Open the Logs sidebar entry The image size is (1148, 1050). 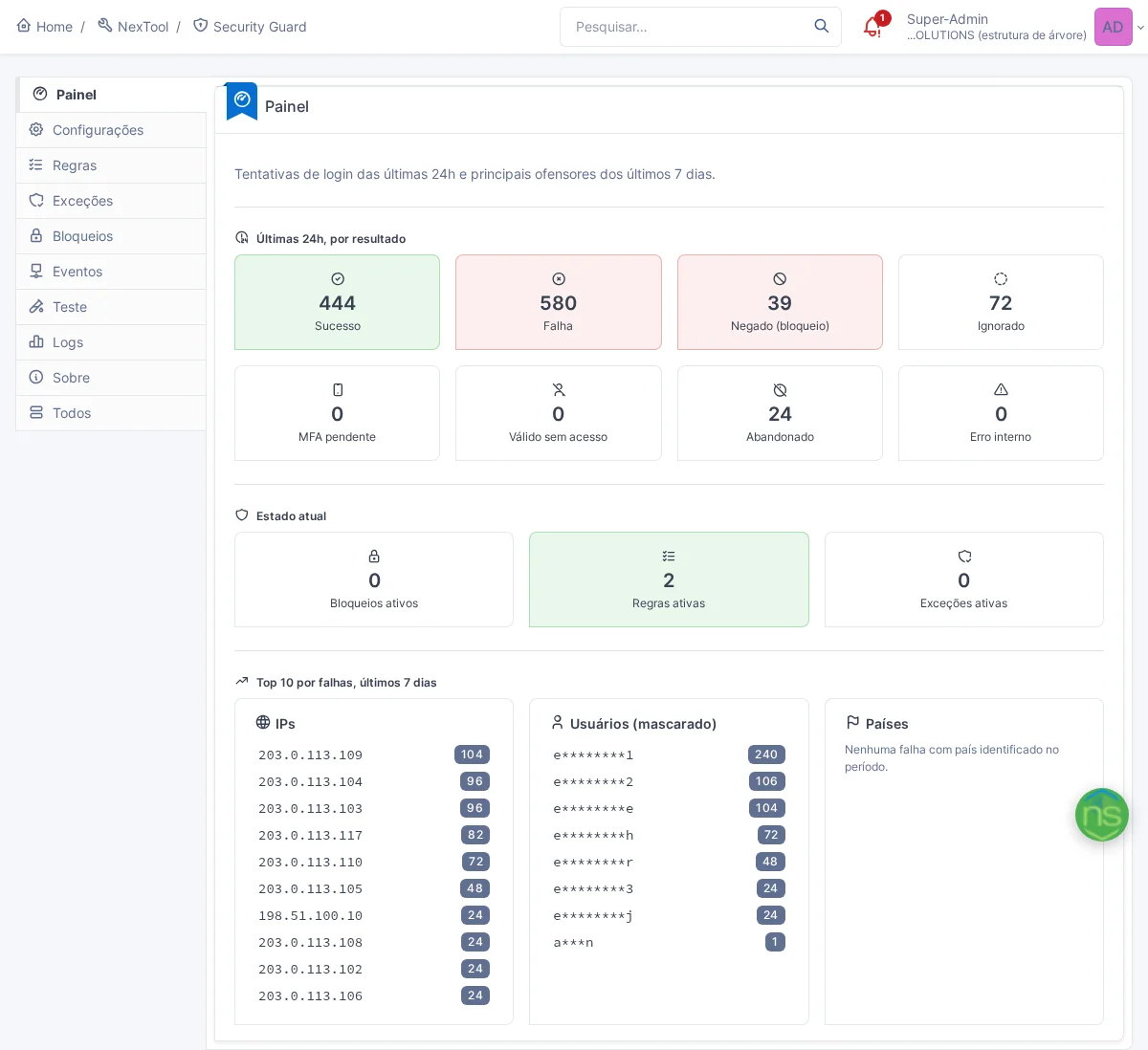(x=111, y=342)
